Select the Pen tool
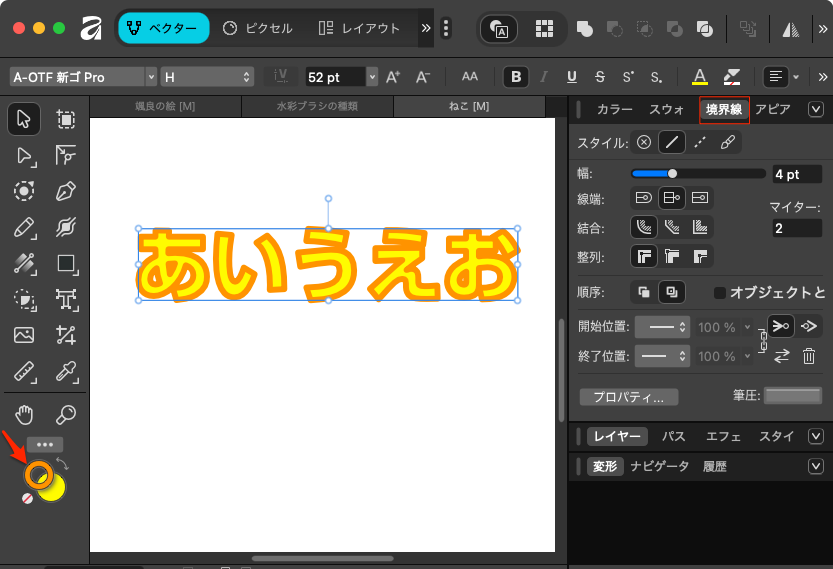The width and height of the screenshot is (833, 569). point(66,191)
